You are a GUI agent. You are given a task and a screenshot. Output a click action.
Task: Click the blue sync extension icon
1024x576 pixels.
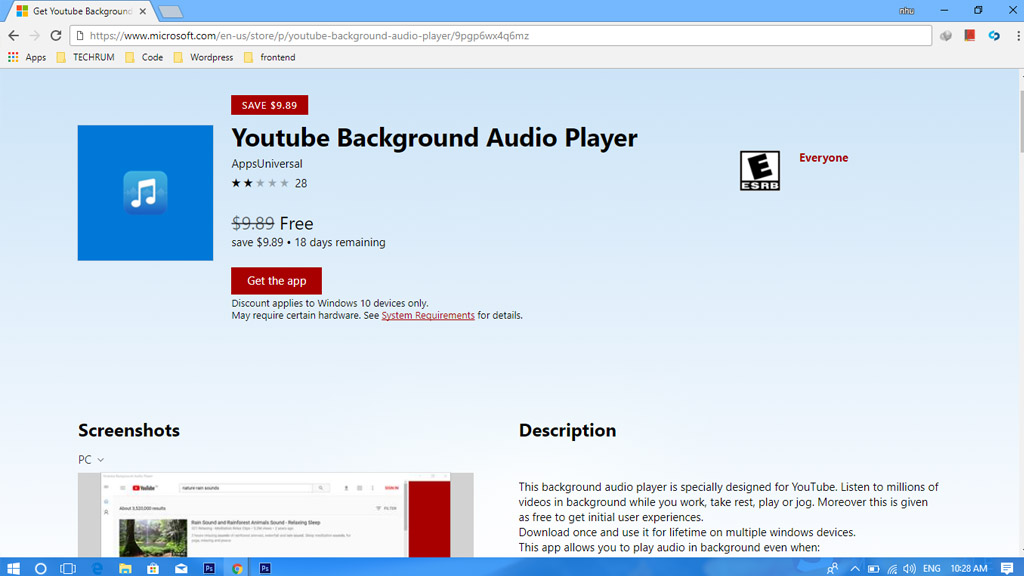pyautogui.click(x=994, y=36)
